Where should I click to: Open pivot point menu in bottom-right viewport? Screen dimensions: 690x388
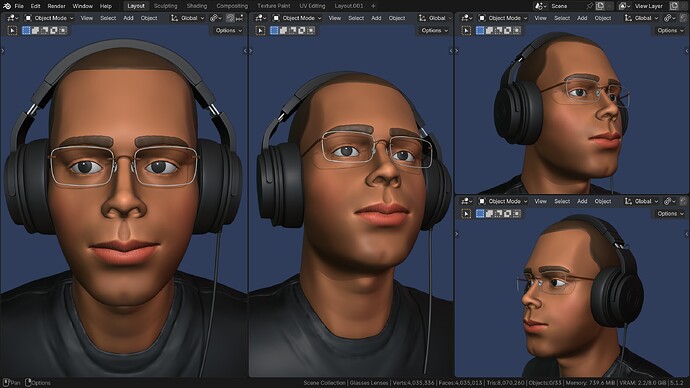pyautogui.click(x=670, y=201)
